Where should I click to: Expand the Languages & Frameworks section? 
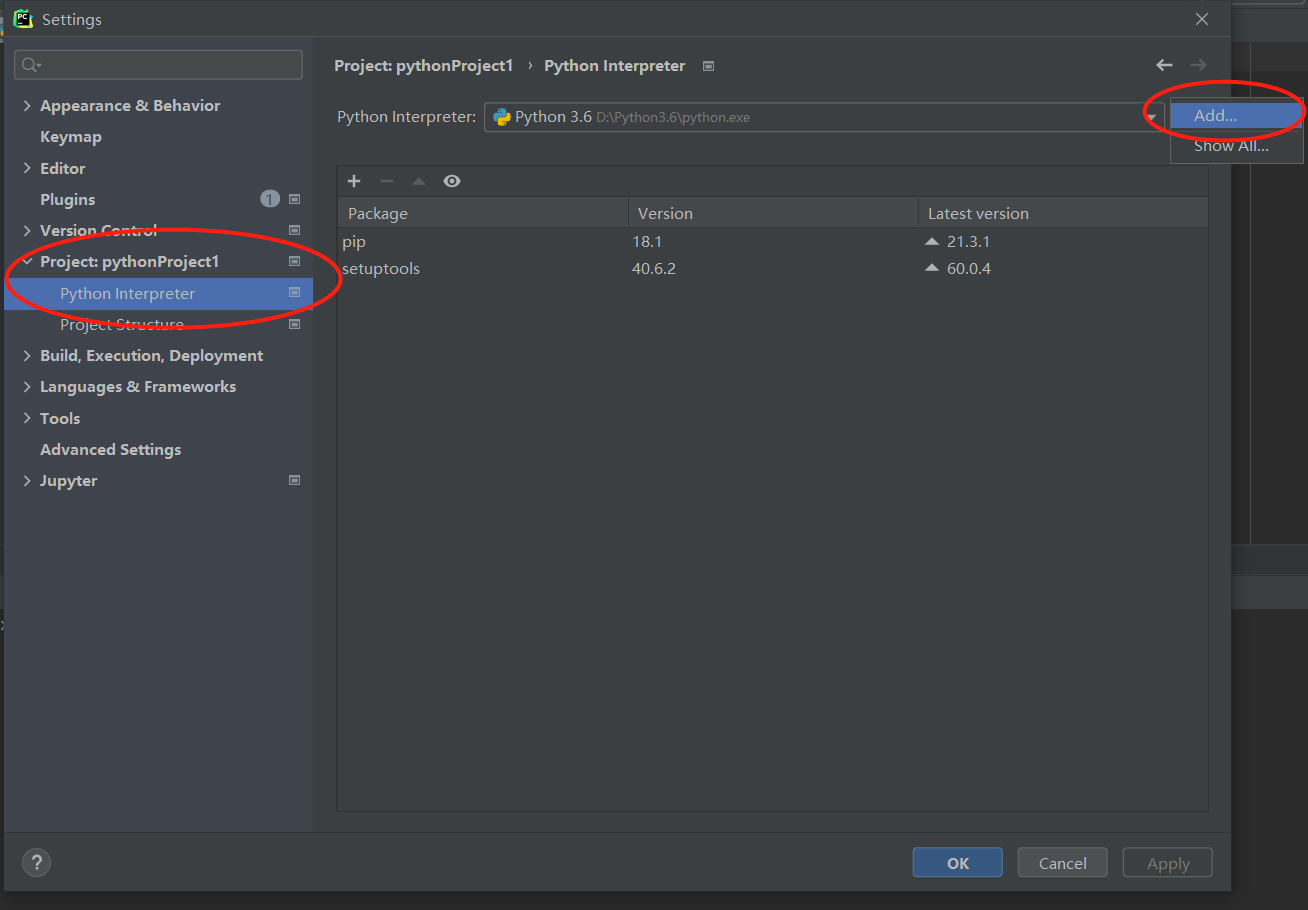27,386
